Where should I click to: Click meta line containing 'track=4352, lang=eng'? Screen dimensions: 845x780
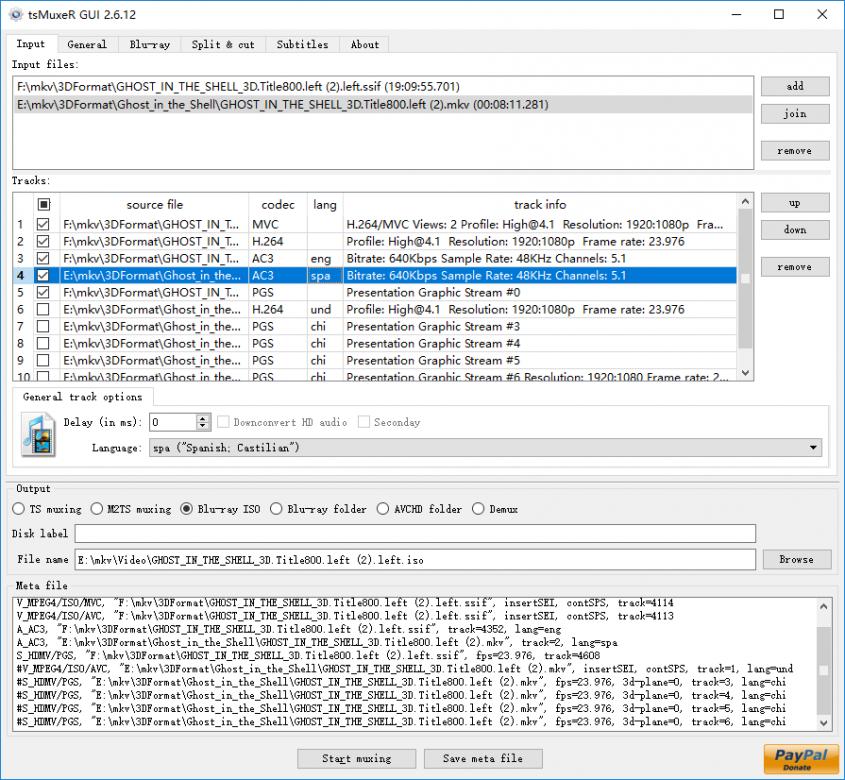coord(289,629)
